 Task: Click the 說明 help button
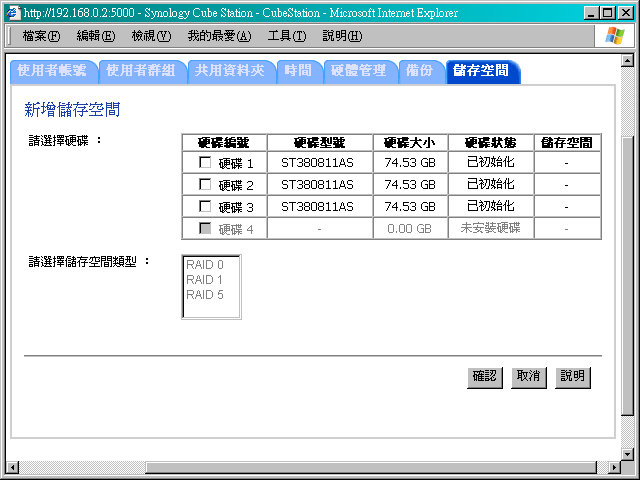(x=573, y=377)
